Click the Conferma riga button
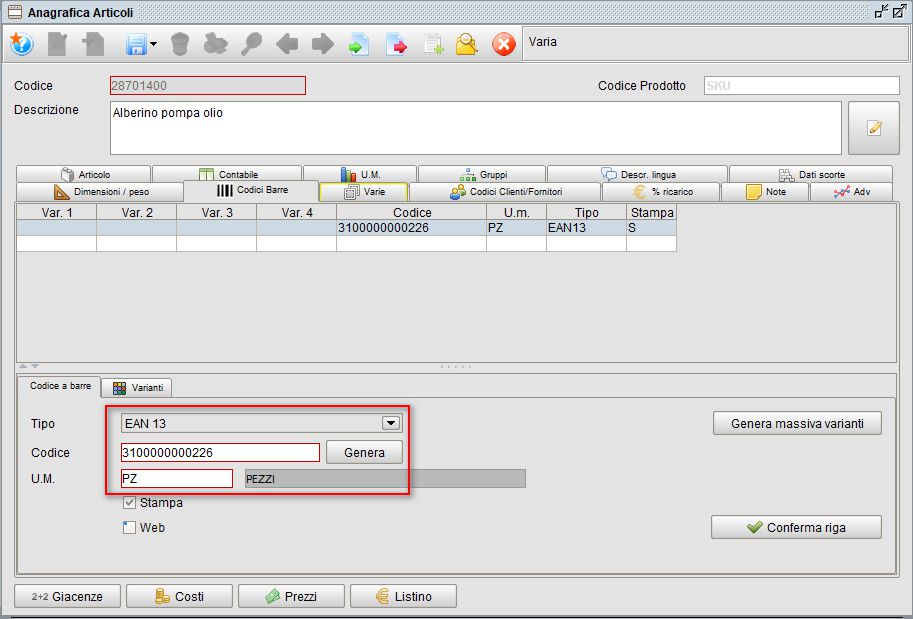This screenshot has height=619, width=913. [x=796, y=527]
